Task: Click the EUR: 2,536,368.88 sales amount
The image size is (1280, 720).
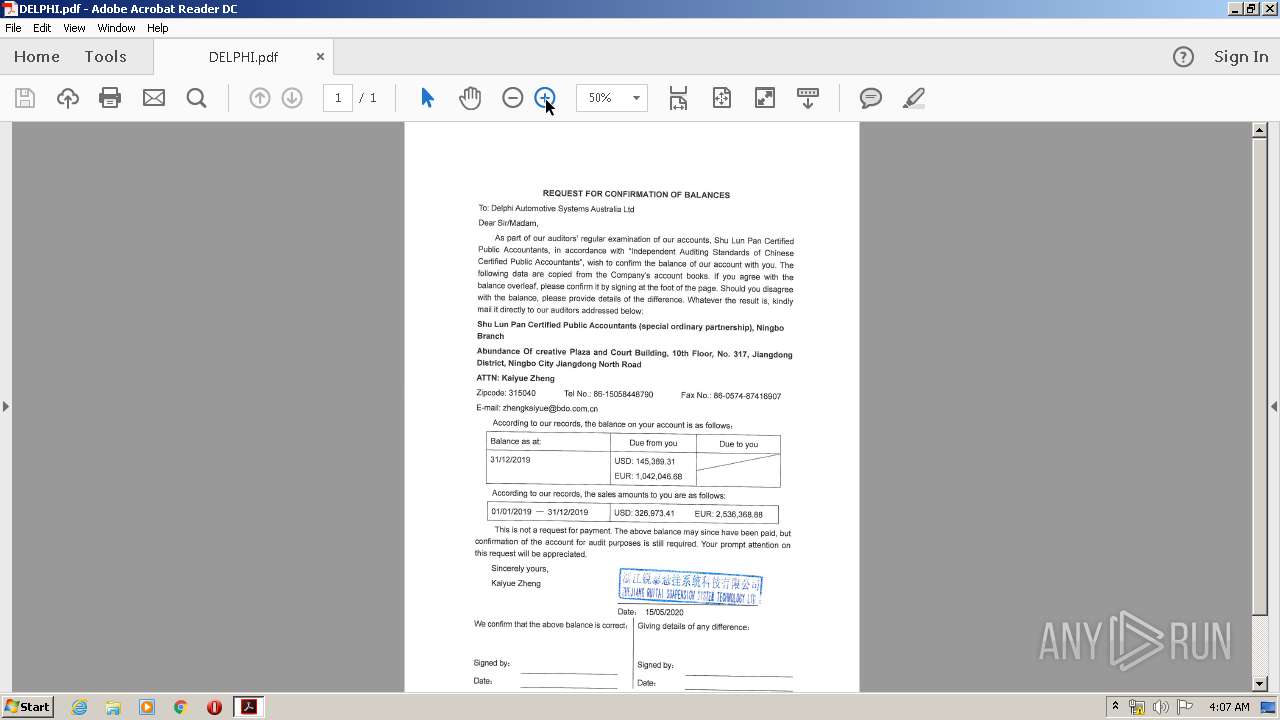Action: 729,514
